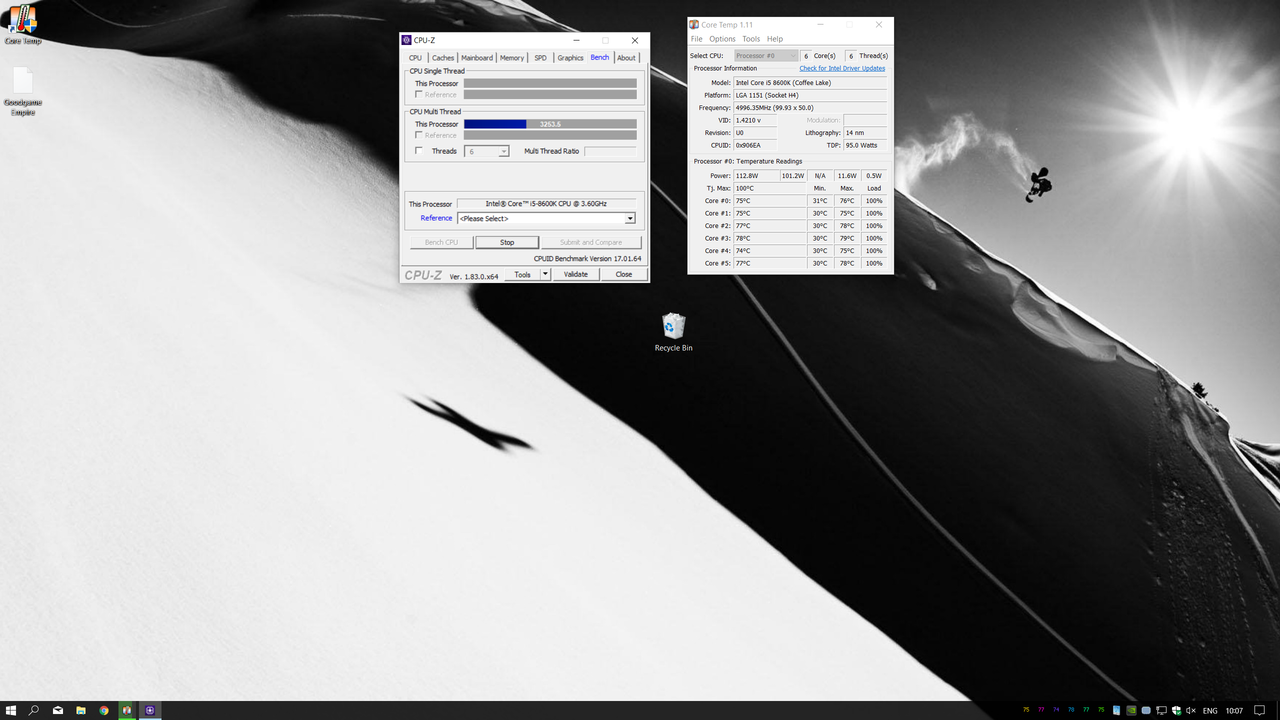The height and width of the screenshot is (720, 1280).
Task: Open the Reference 'Please Select' dropdown
Action: (546, 218)
